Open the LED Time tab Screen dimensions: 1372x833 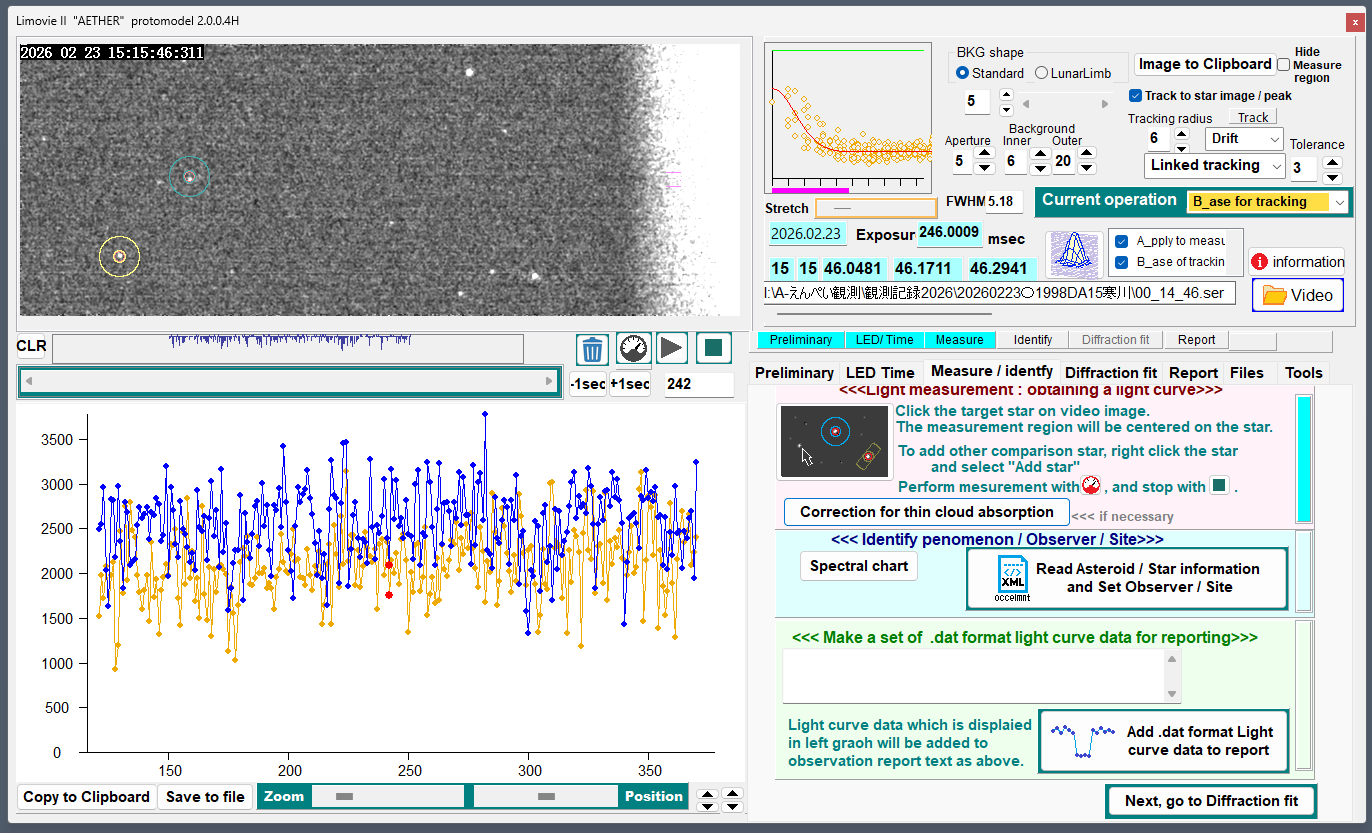[879, 372]
